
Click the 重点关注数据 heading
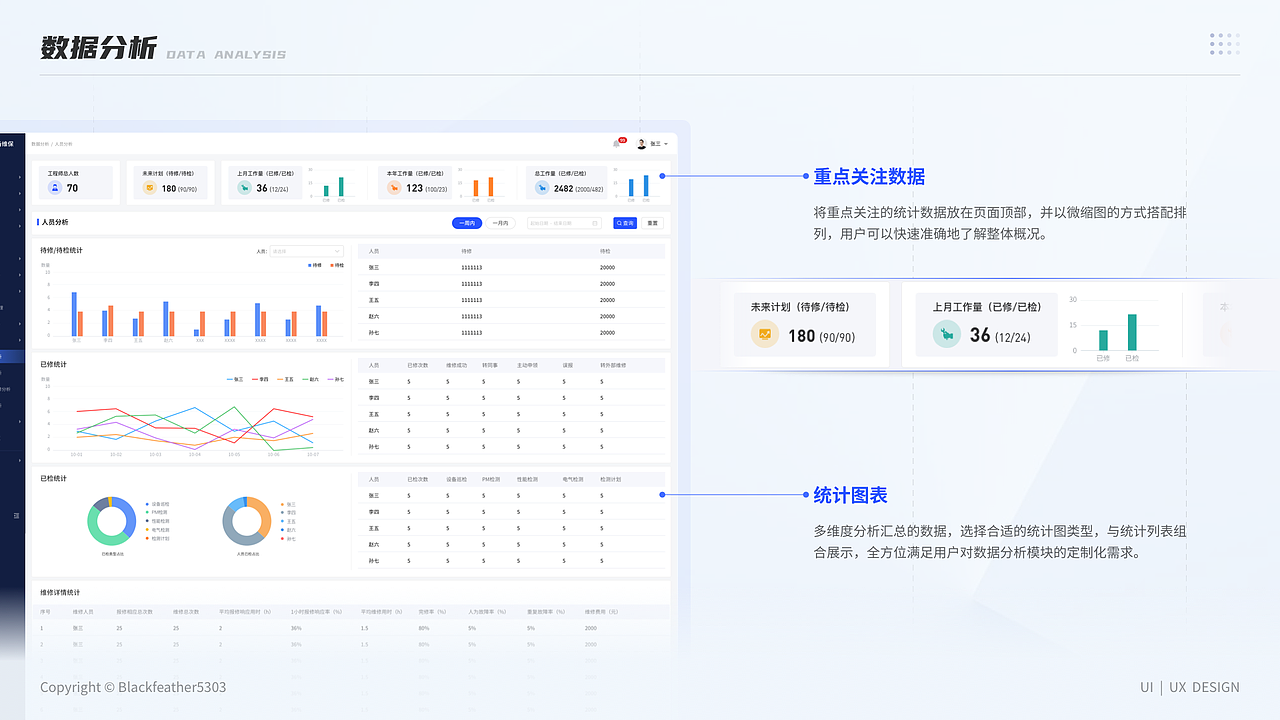pyautogui.click(x=869, y=176)
